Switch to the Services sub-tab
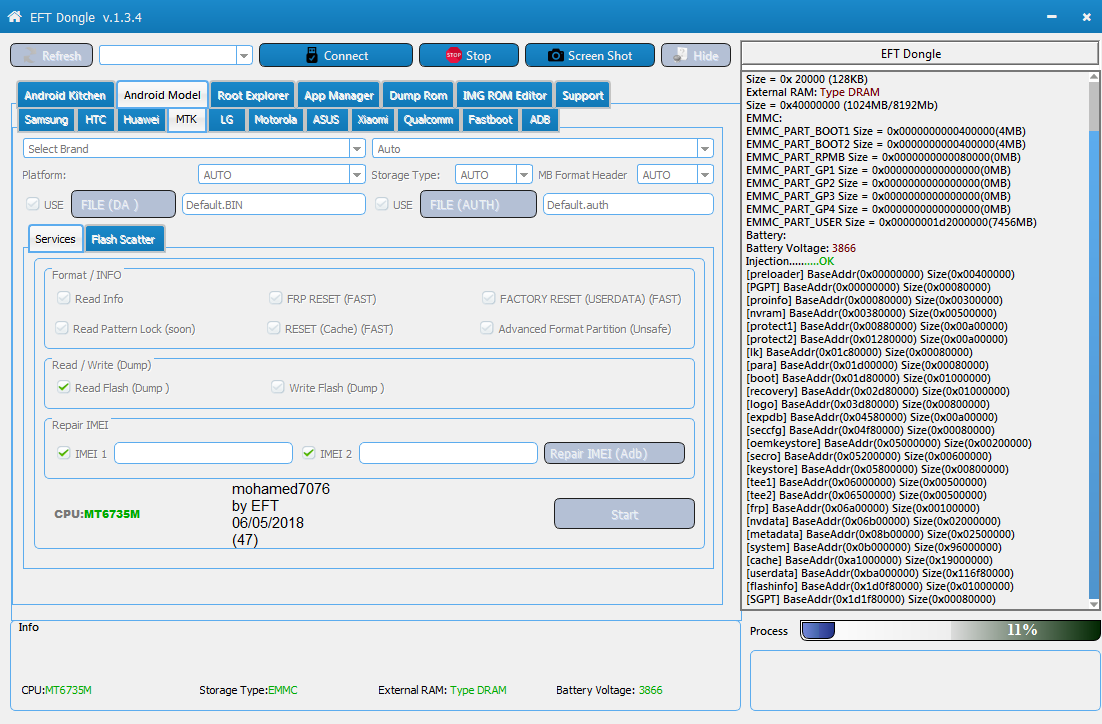The height and width of the screenshot is (724, 1102). point(56,239)
